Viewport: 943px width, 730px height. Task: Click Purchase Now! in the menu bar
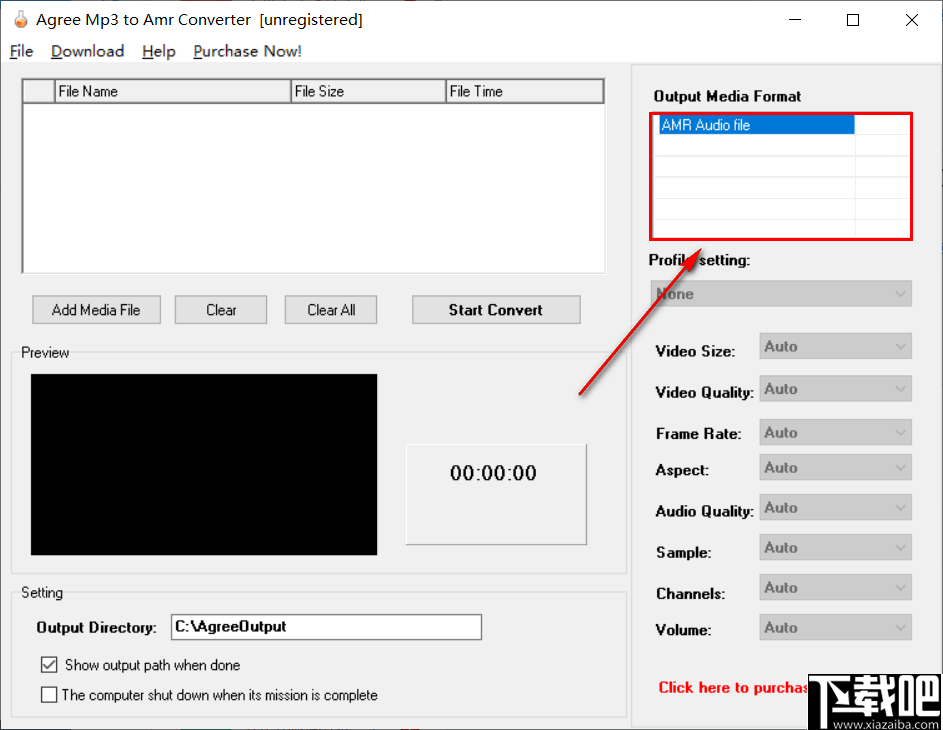[246, 51]
